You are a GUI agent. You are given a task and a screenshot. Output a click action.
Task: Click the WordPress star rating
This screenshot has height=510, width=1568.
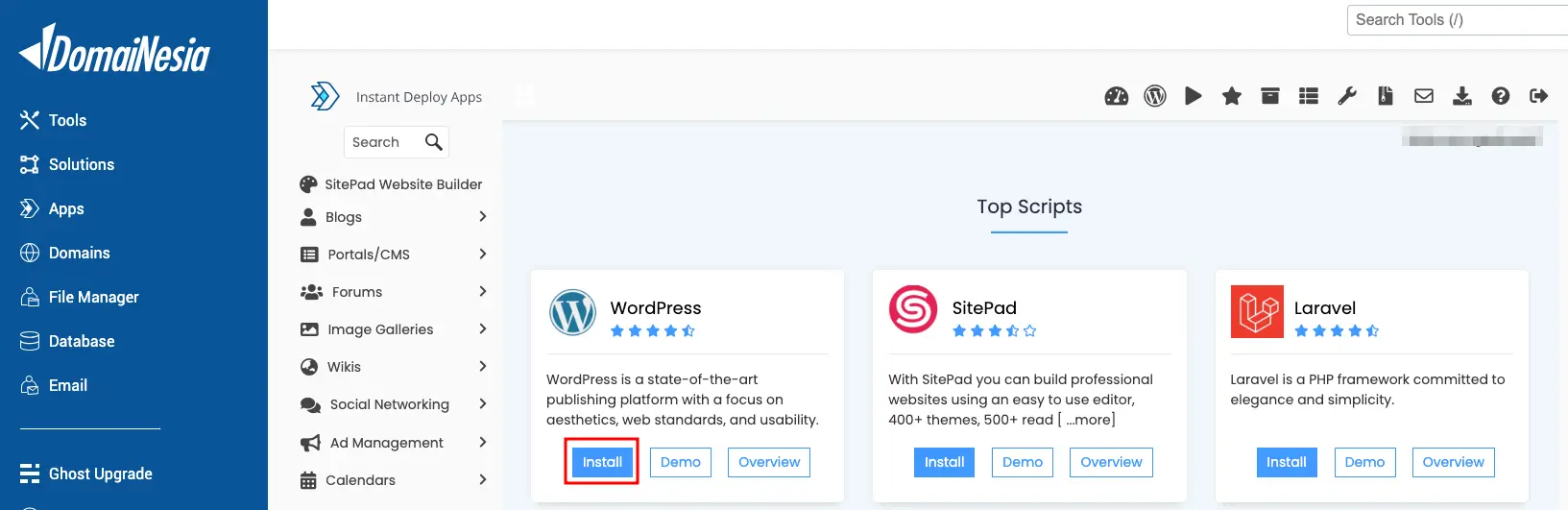(x=653, y=330)
